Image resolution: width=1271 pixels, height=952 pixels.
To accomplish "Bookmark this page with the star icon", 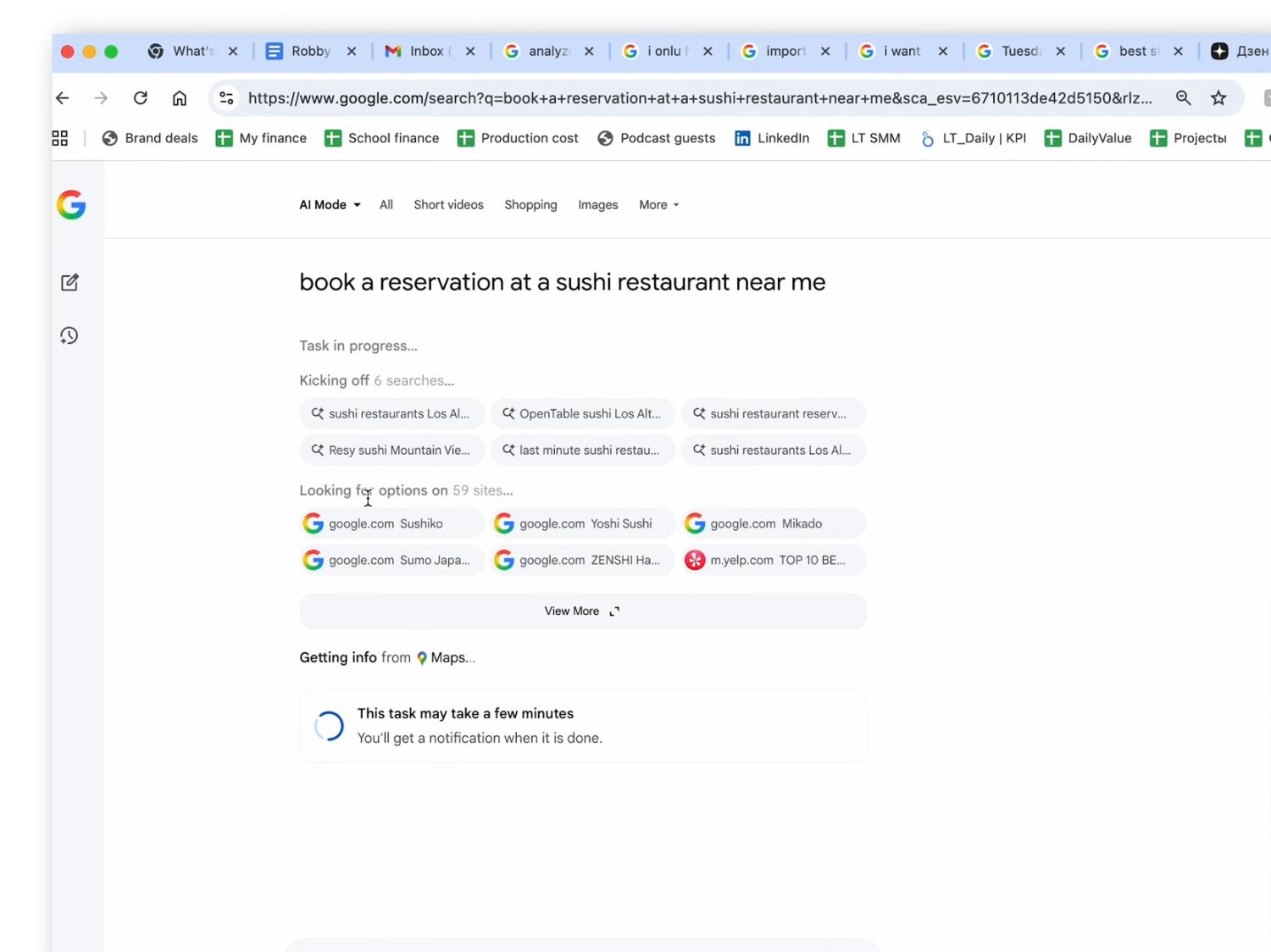I will click(1218, 97).
